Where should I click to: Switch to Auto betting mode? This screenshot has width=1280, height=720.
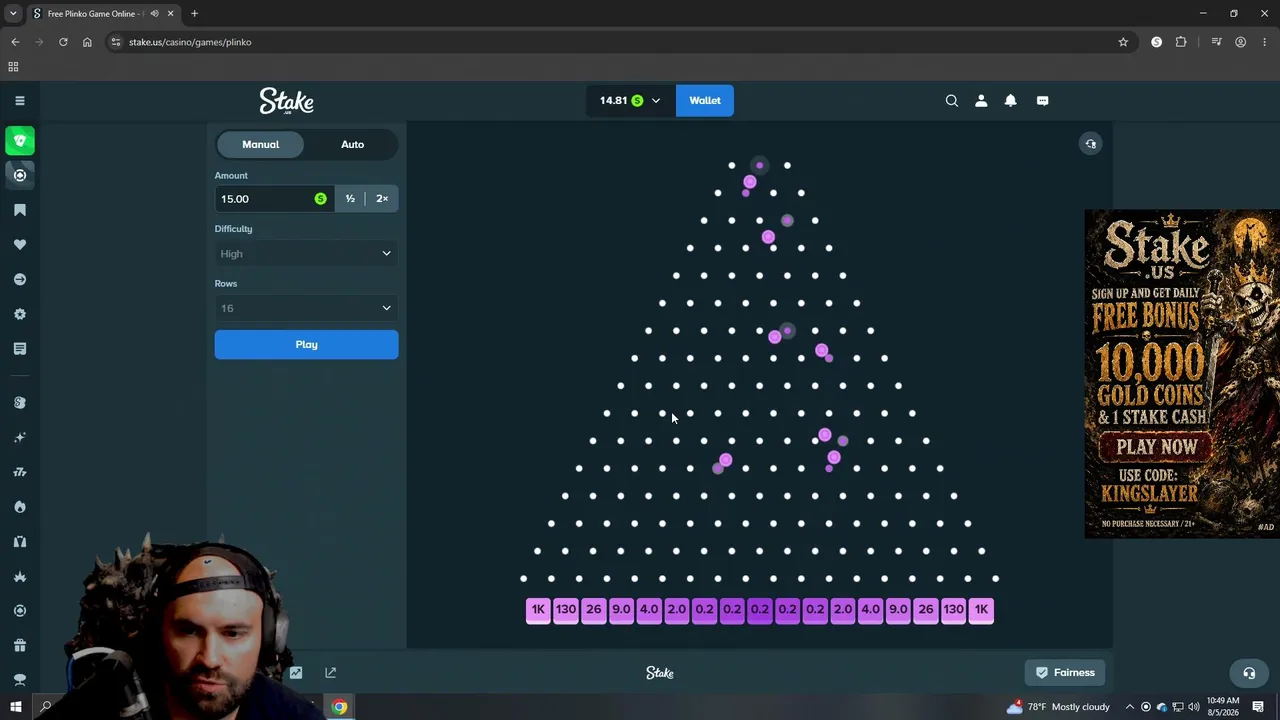tap(352, 144)
